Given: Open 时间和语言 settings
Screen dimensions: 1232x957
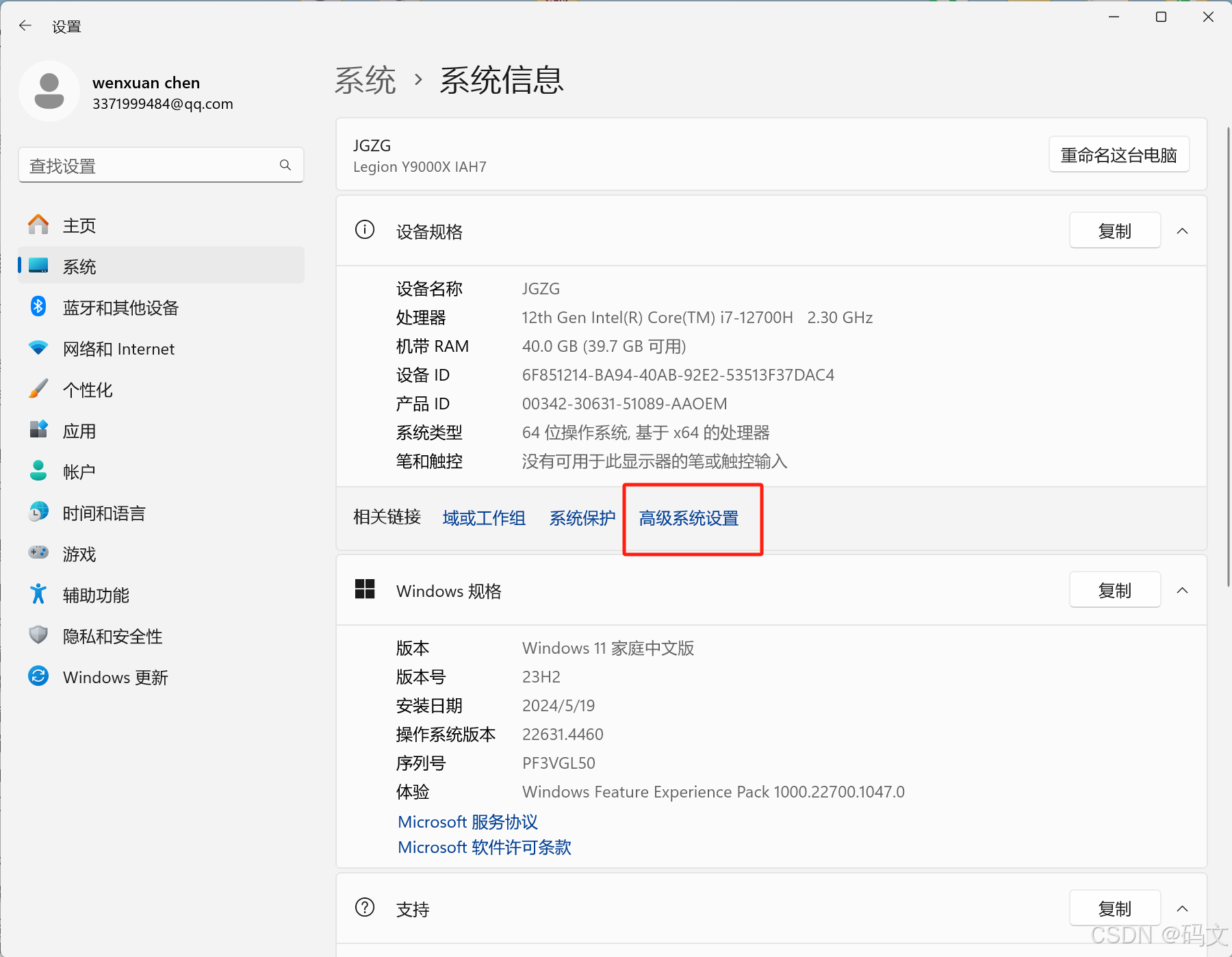Looking at the screenshot, I should 161,513.
